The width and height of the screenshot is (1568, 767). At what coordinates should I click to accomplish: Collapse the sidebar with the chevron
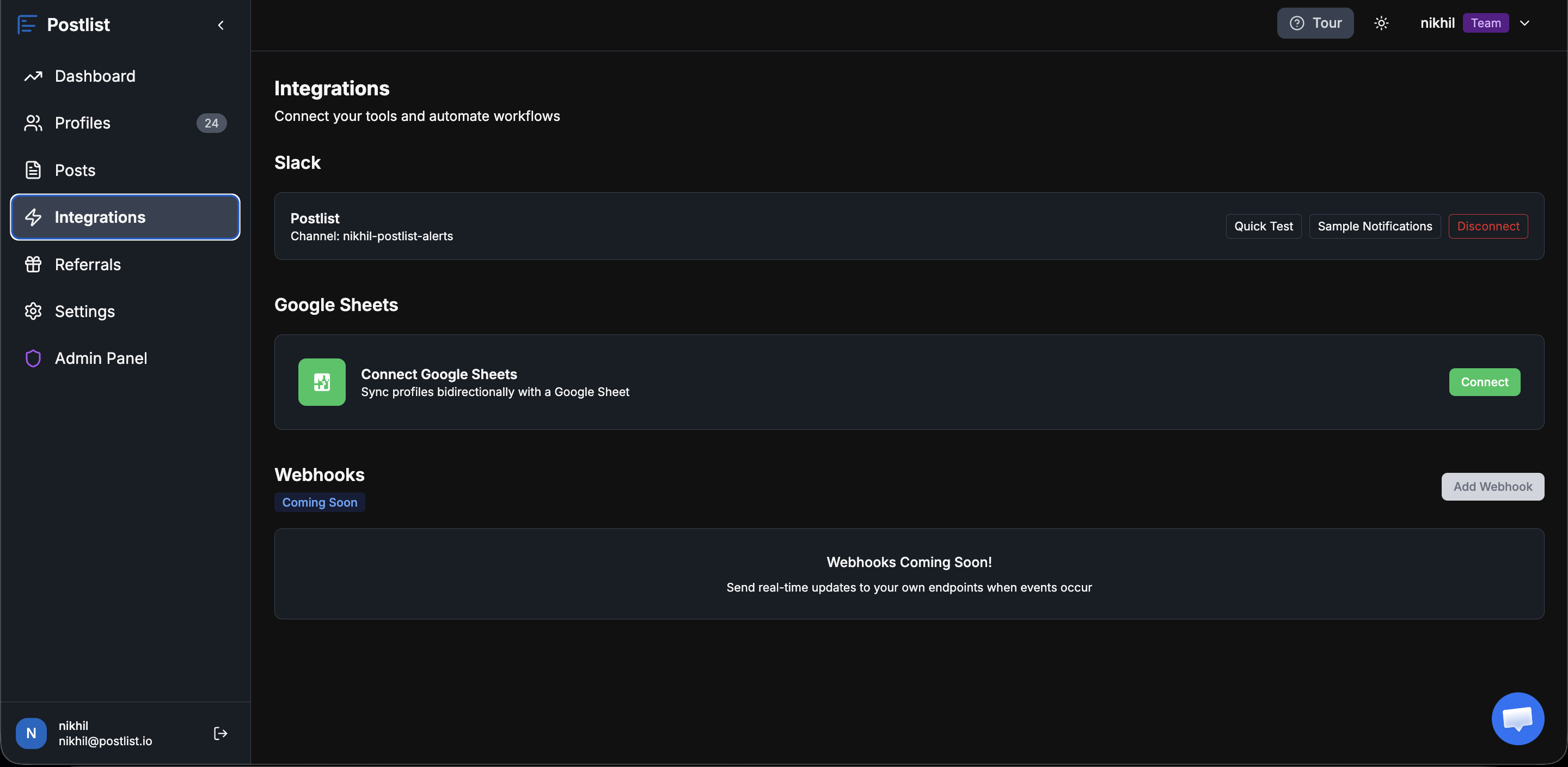pyautogui.click(x=220, y=25)
